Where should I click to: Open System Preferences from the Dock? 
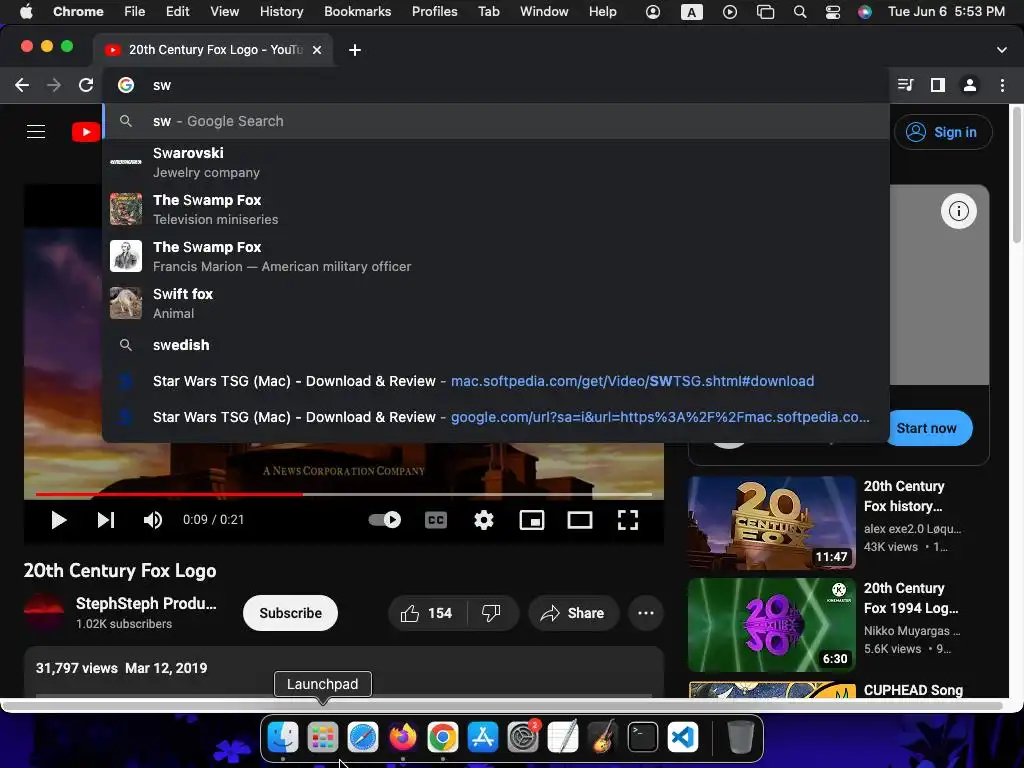pos(523,737)
